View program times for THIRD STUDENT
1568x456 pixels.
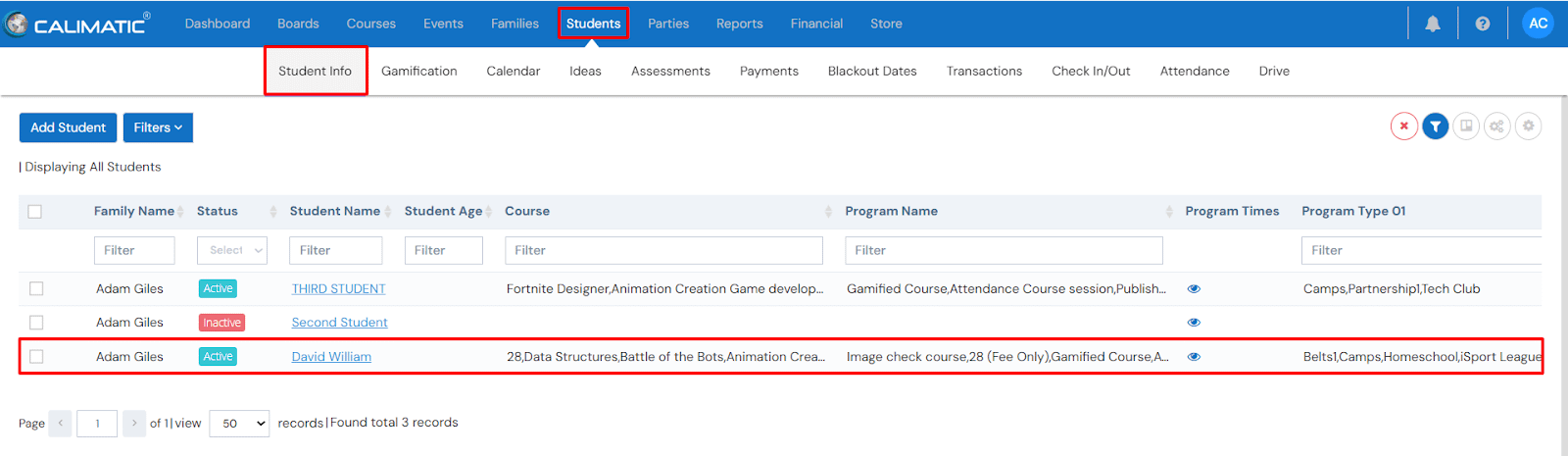[x=1194, y=289]
